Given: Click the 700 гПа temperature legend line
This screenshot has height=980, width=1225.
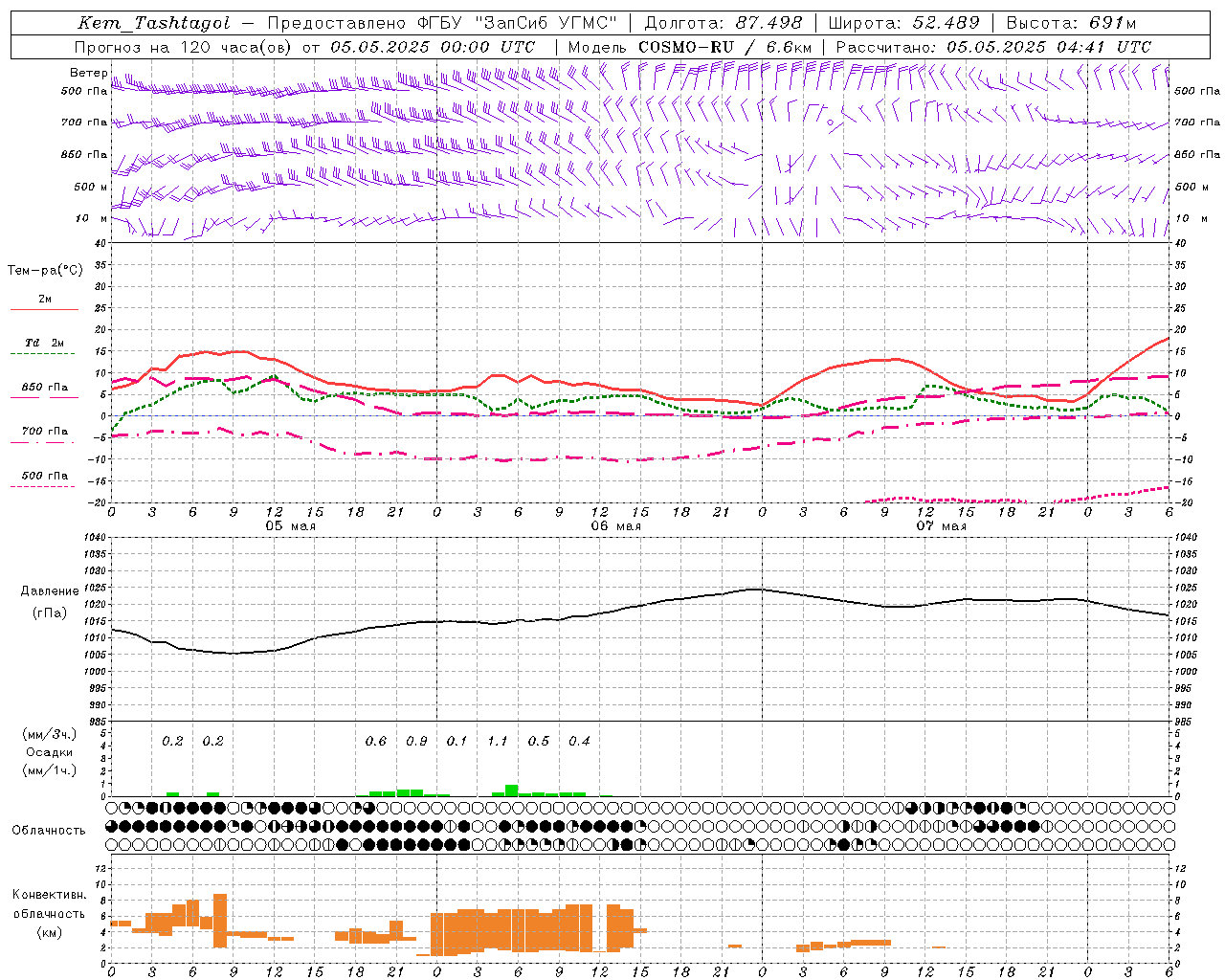Looking at the screenshot, I should click(44, 442).
